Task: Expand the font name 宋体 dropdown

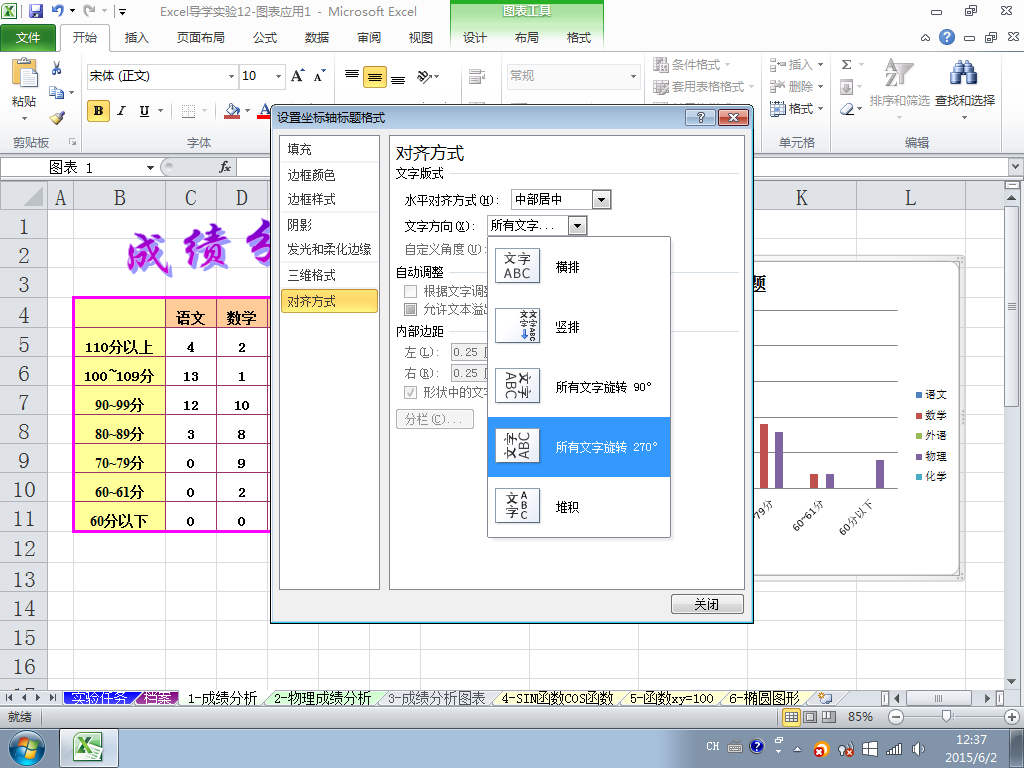Action: [231, 76]
